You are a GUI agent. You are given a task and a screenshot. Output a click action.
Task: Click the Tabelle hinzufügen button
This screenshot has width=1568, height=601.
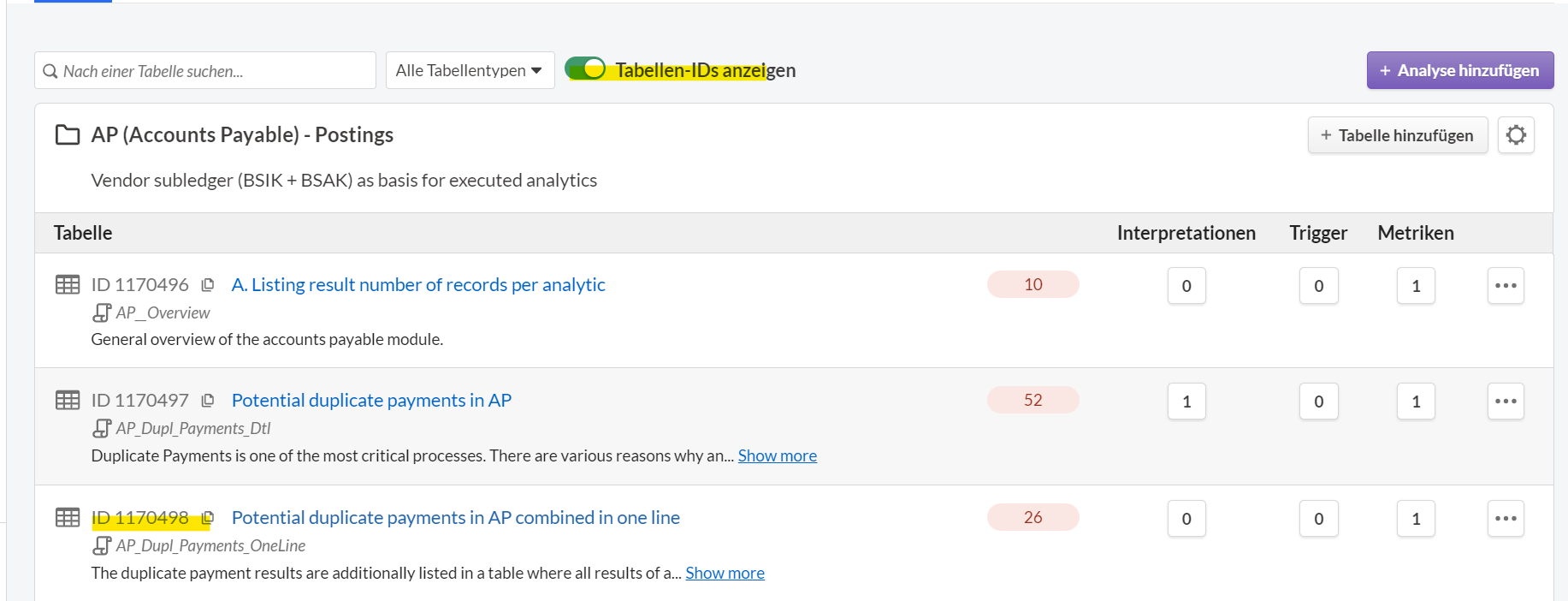click(x=1397, y=135)
